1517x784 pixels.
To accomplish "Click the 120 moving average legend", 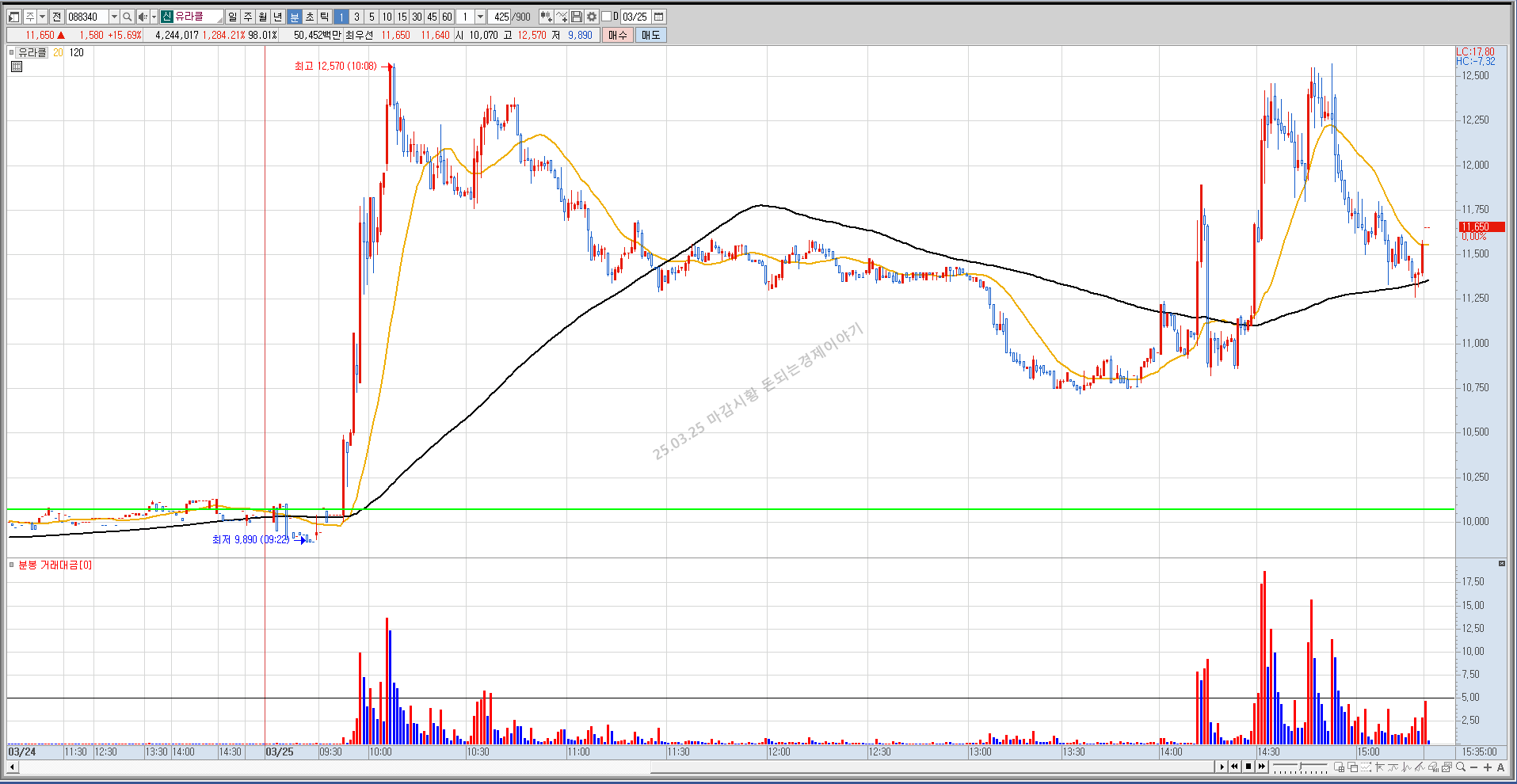I will 76,52.
